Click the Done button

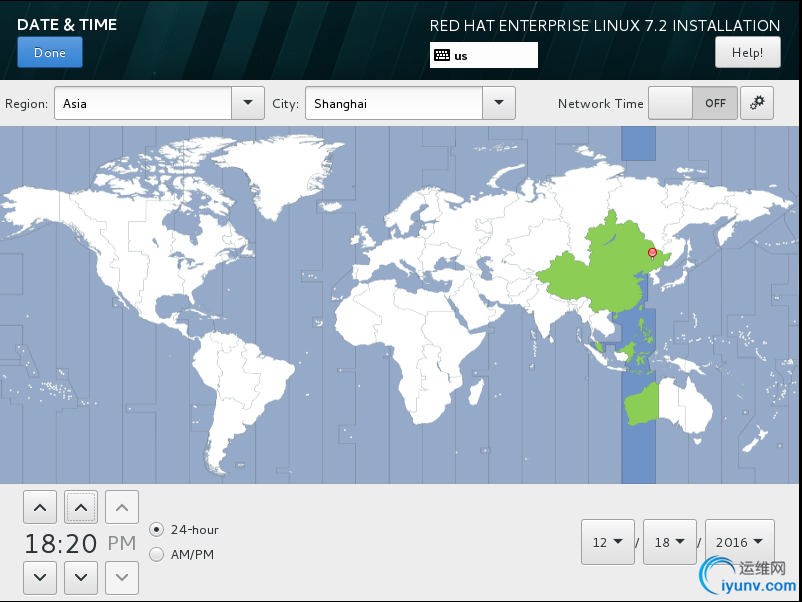pos(50,53)
